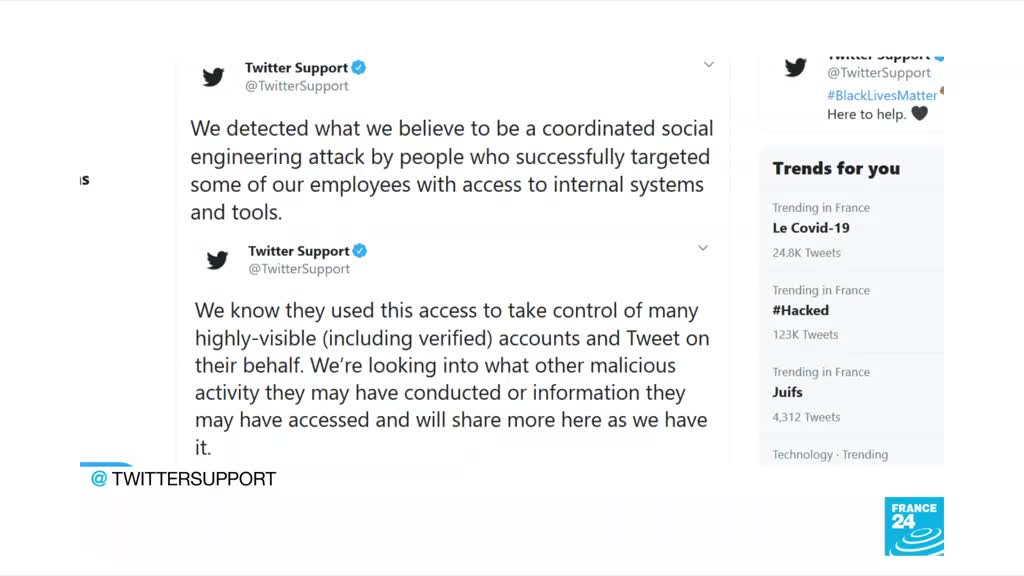Open the Juifs trending topic

(x=787, y=392)
